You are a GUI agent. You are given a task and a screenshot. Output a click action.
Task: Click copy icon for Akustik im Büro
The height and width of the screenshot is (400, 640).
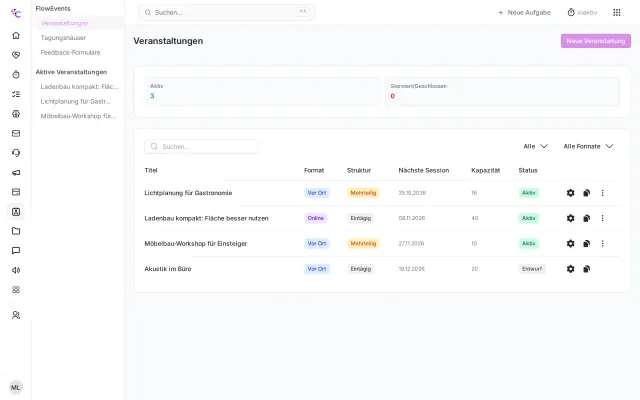[x=587, y=269]
